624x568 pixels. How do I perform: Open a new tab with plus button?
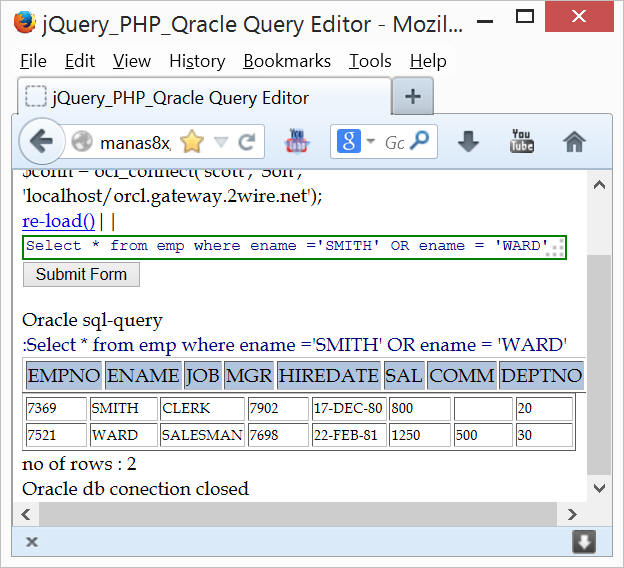click(412, 97)
